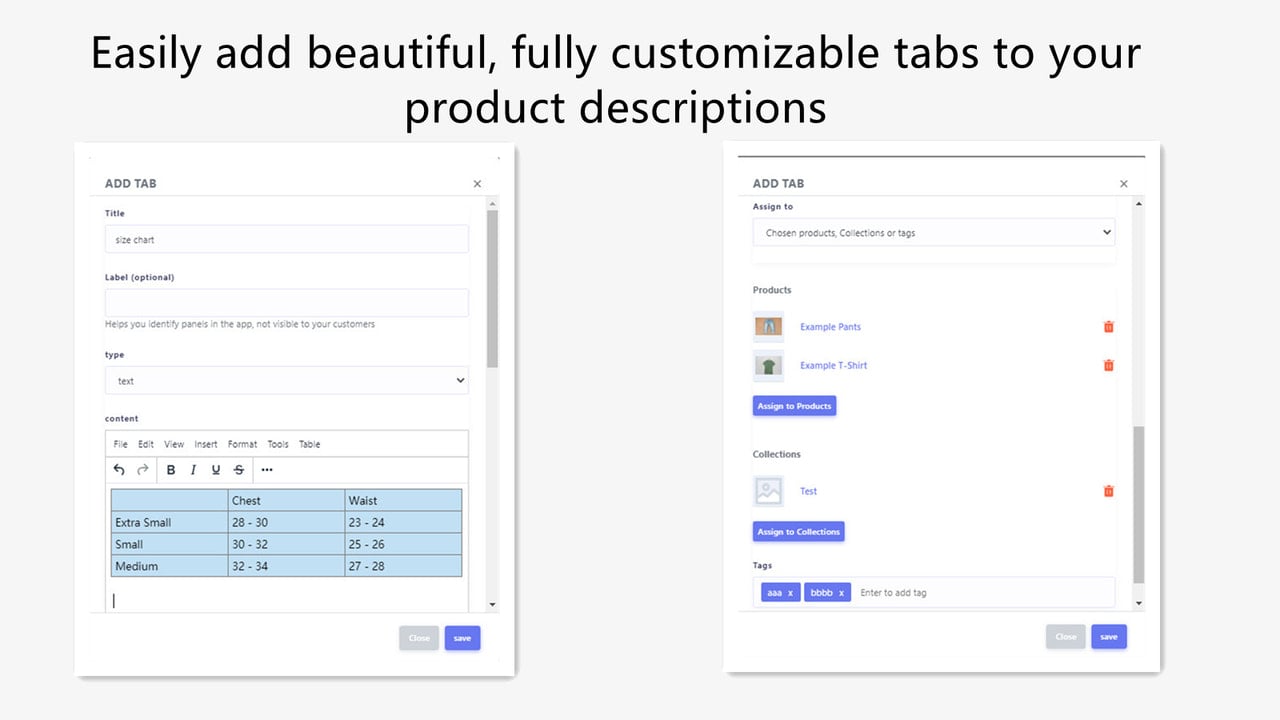Open the more options ellipsis in editor toolbar

click(267, 470)
